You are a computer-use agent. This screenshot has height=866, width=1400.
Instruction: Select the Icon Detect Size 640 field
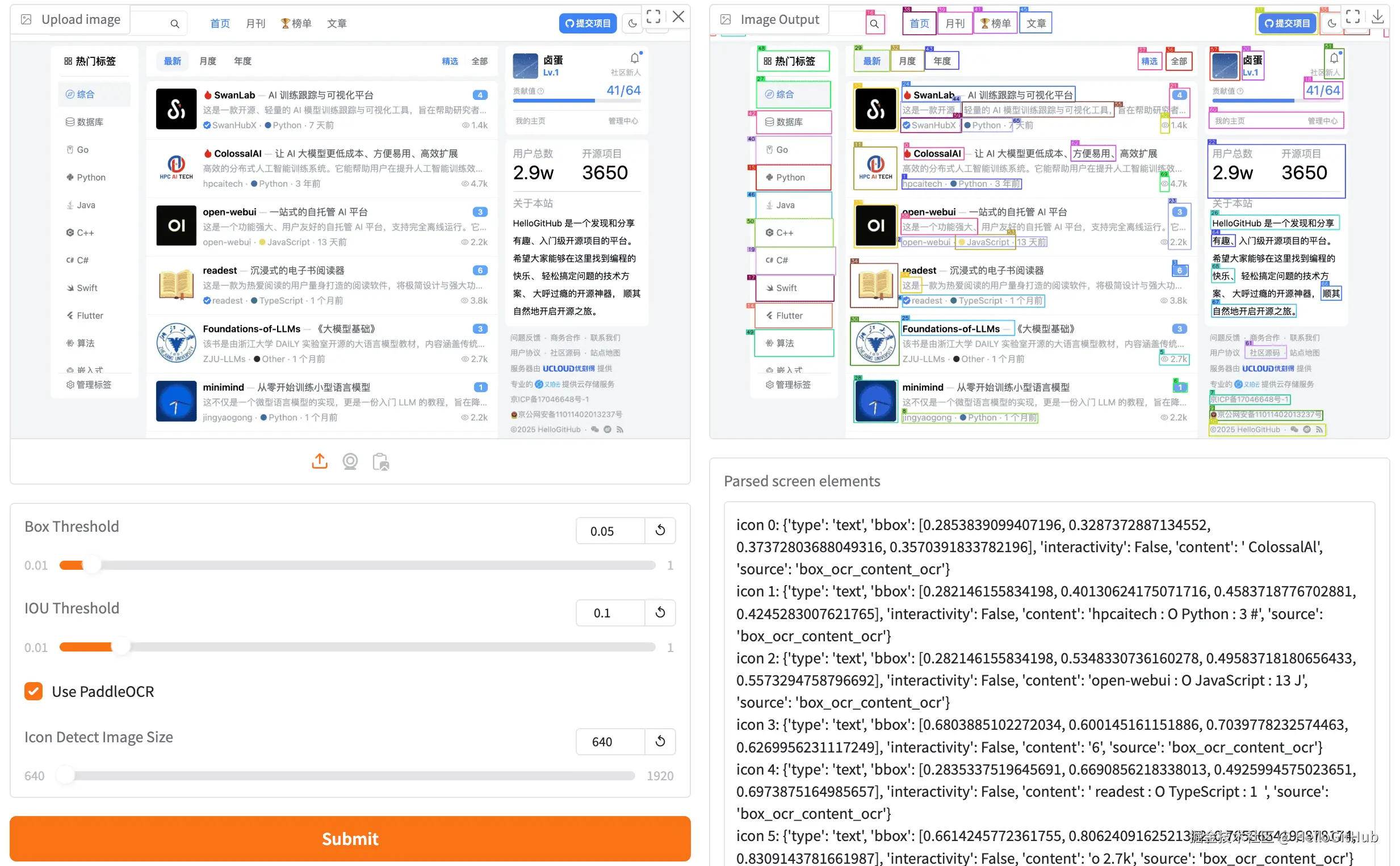click(610, 742)
